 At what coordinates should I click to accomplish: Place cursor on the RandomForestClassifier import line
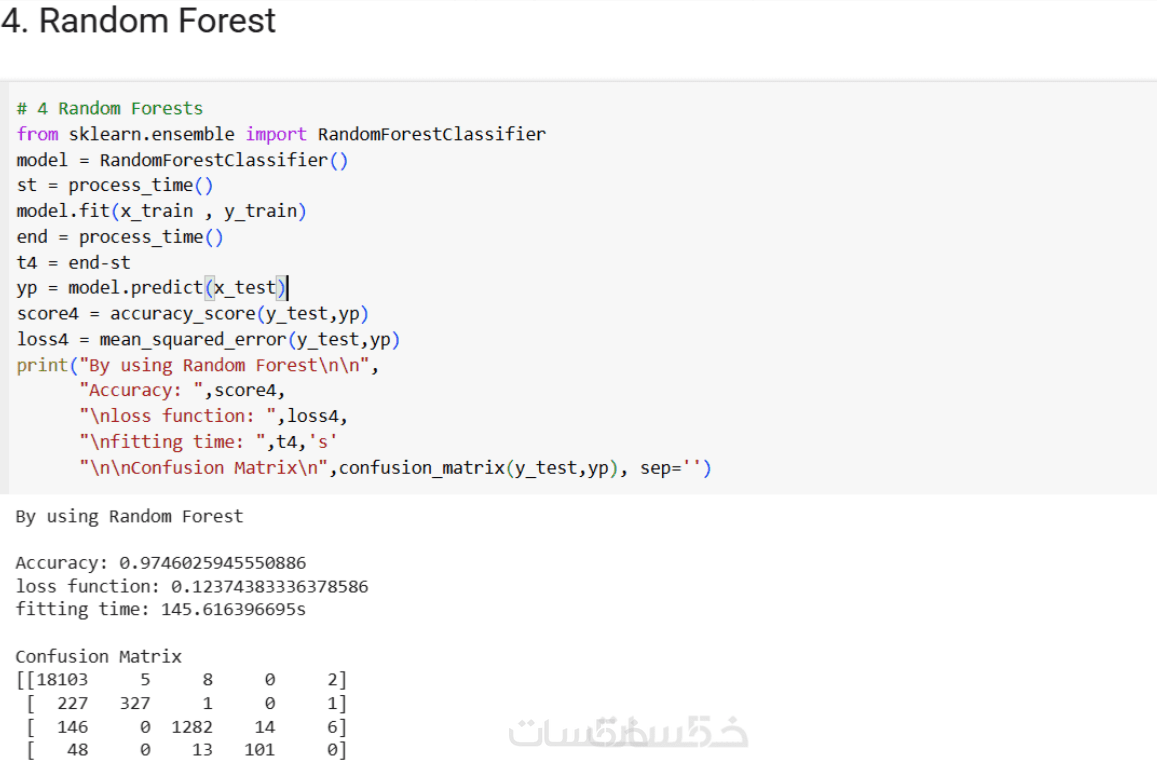point(281,134)
